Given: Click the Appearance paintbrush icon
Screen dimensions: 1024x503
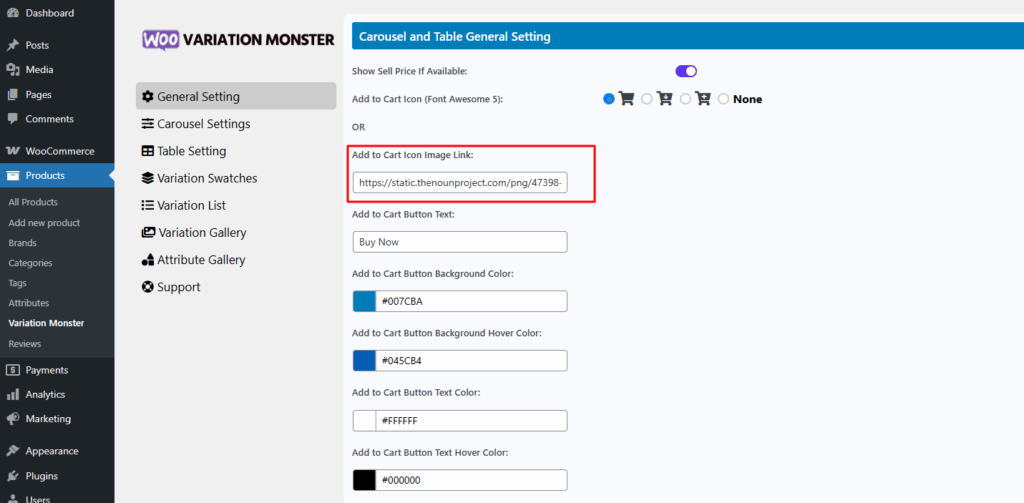Looking at the screenshot, I should (x=12, y=451).
